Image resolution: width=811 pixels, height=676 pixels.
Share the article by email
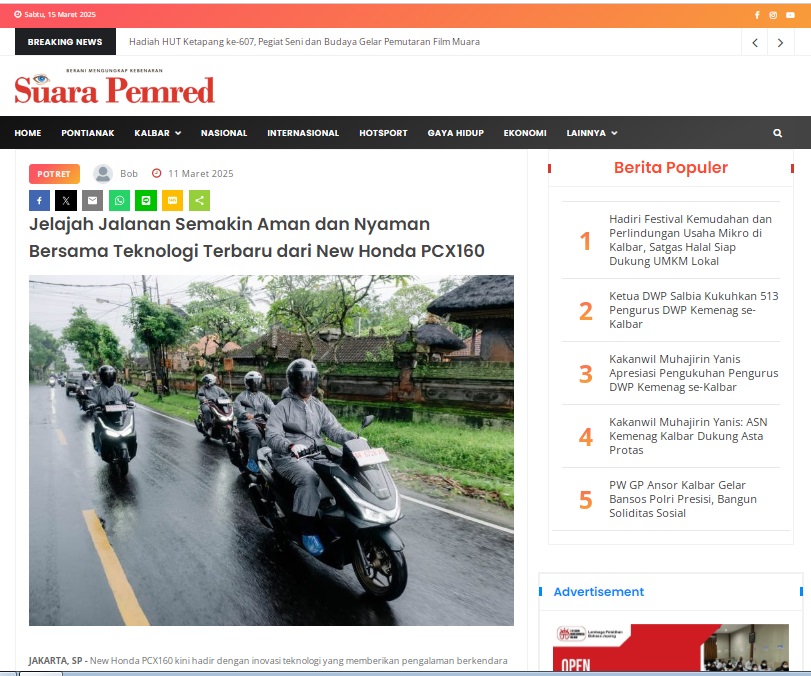click(93, 201)
